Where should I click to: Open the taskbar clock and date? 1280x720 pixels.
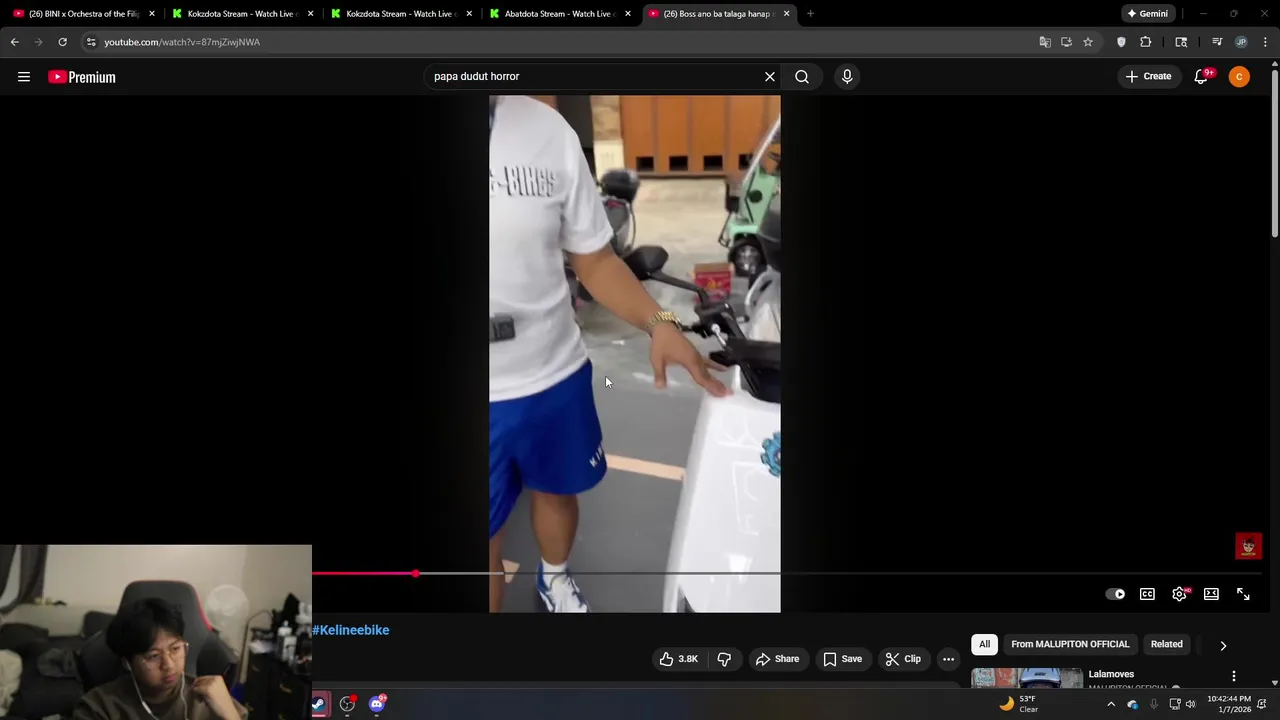point(1229,704)
